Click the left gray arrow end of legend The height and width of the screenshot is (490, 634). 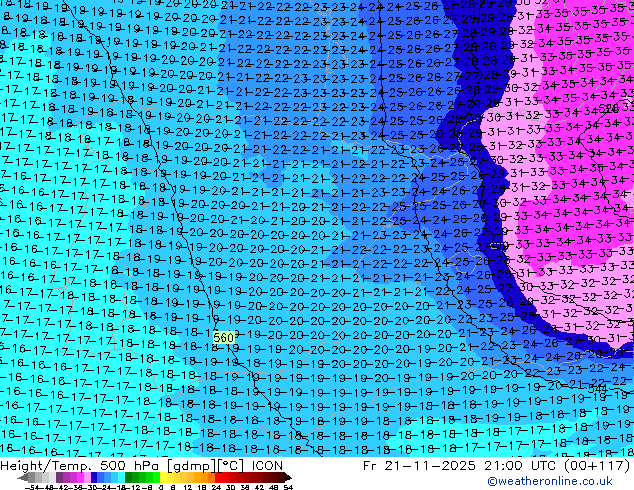tap(23, 477)
